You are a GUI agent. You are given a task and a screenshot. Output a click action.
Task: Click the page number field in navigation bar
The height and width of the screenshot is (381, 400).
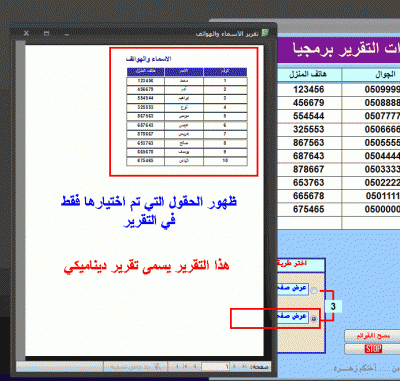coord(215,367)
